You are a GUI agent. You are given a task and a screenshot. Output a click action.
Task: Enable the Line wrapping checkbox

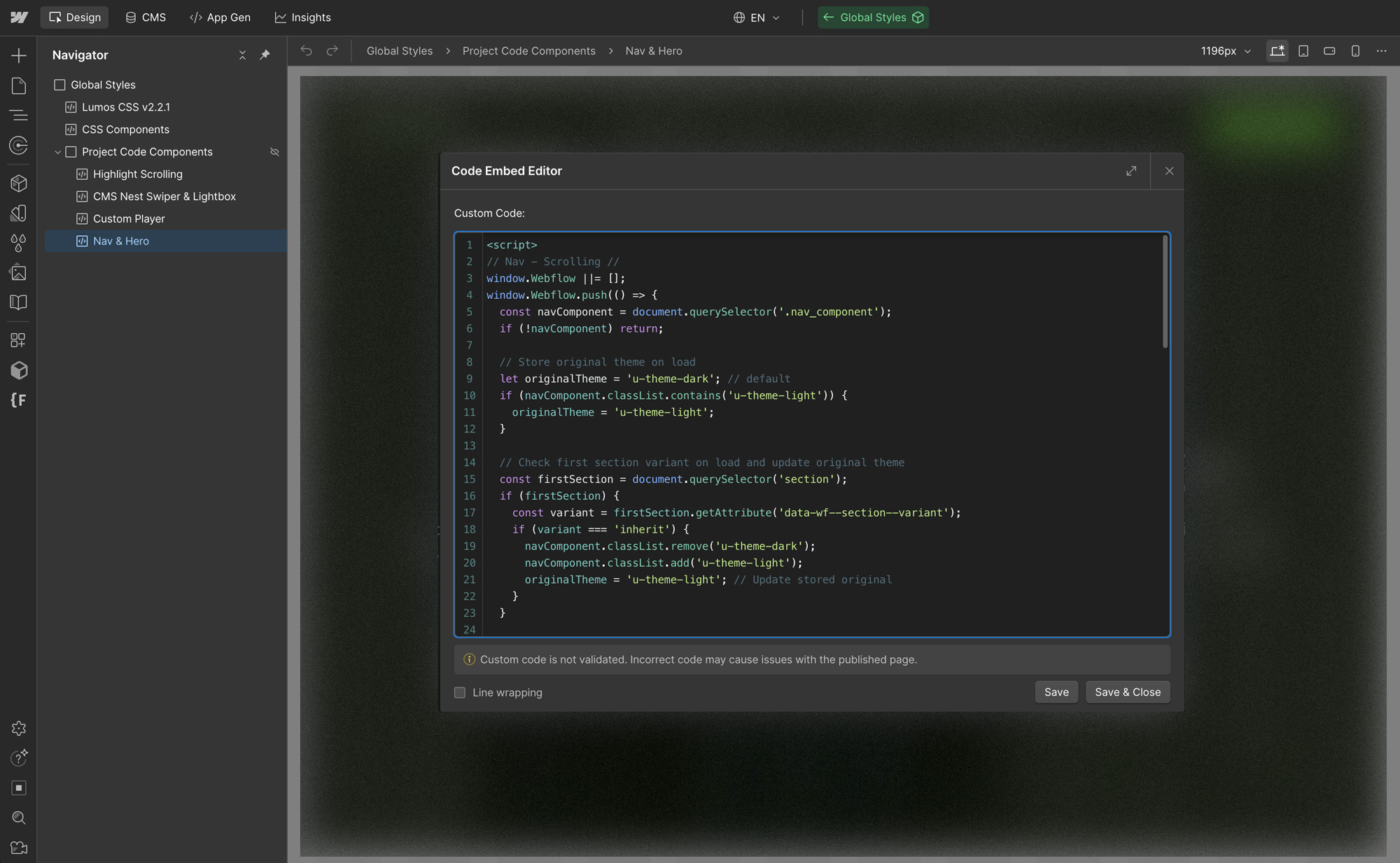click(x=460, y=692)
